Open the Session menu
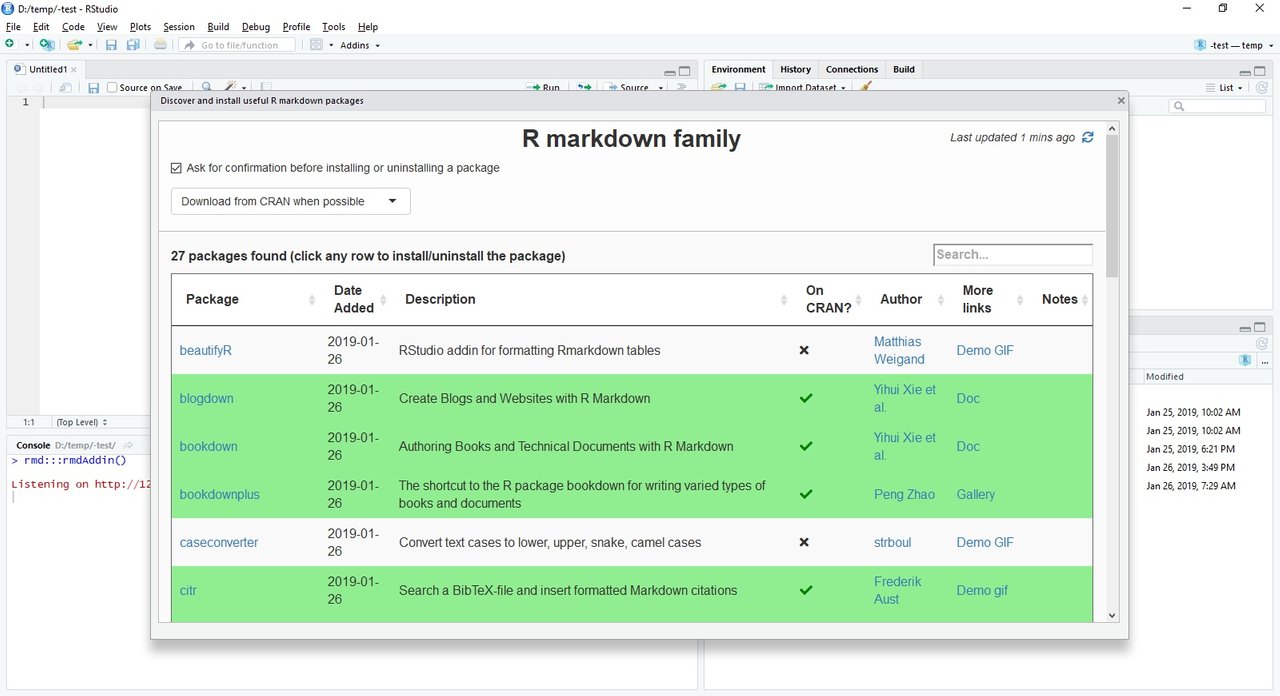Image resolution: width=1280 pixels, height=696 pixels. pos(179,27)
